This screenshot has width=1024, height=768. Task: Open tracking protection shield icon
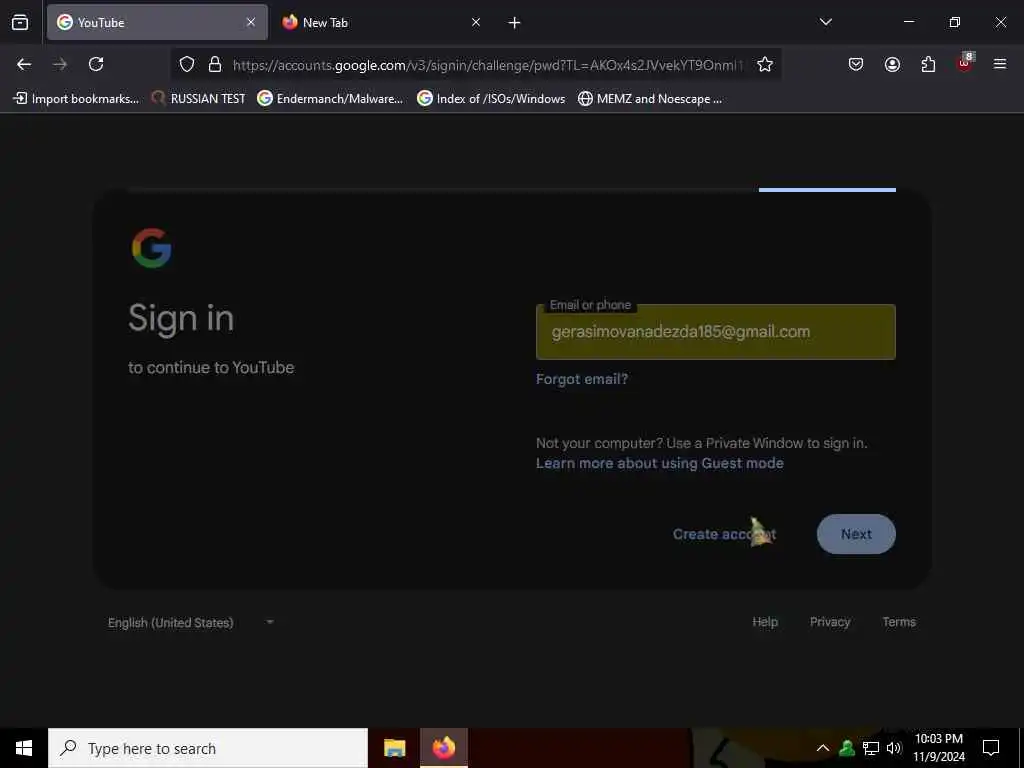point(187,64)
